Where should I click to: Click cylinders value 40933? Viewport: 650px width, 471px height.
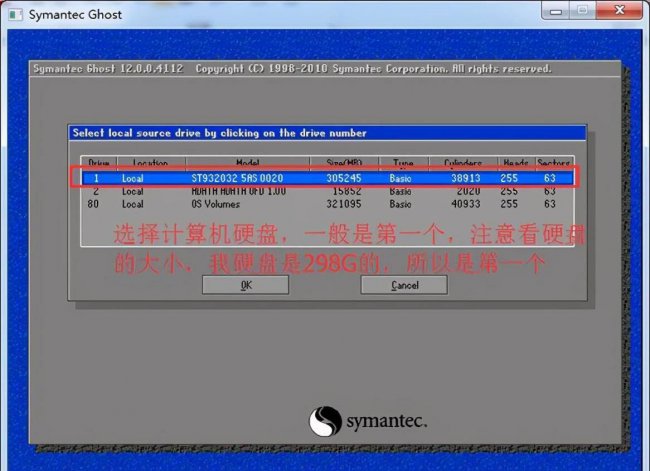pos(466,204)
